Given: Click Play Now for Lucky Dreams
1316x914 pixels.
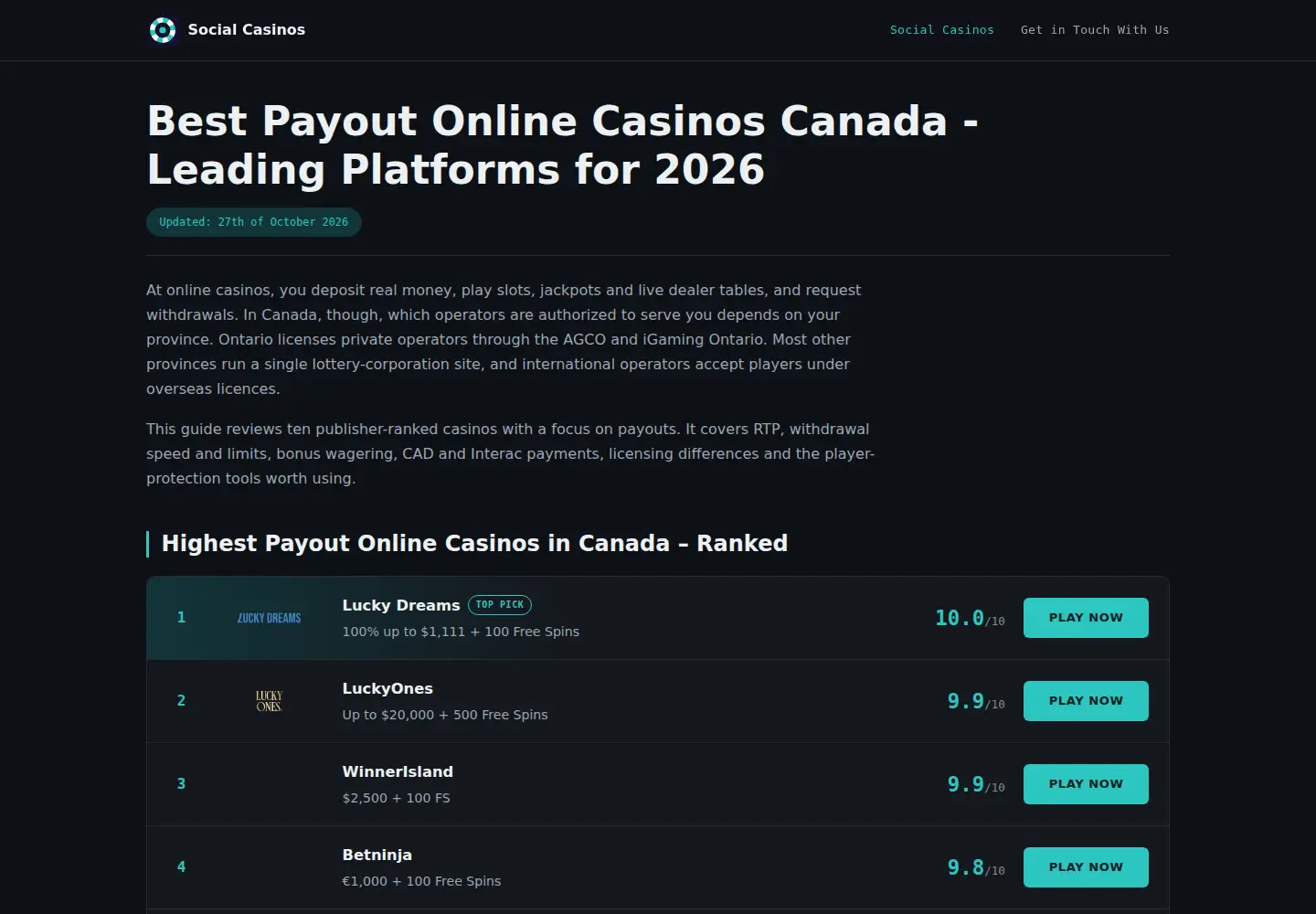Looking at the screenshot, I should [1086, 618].
